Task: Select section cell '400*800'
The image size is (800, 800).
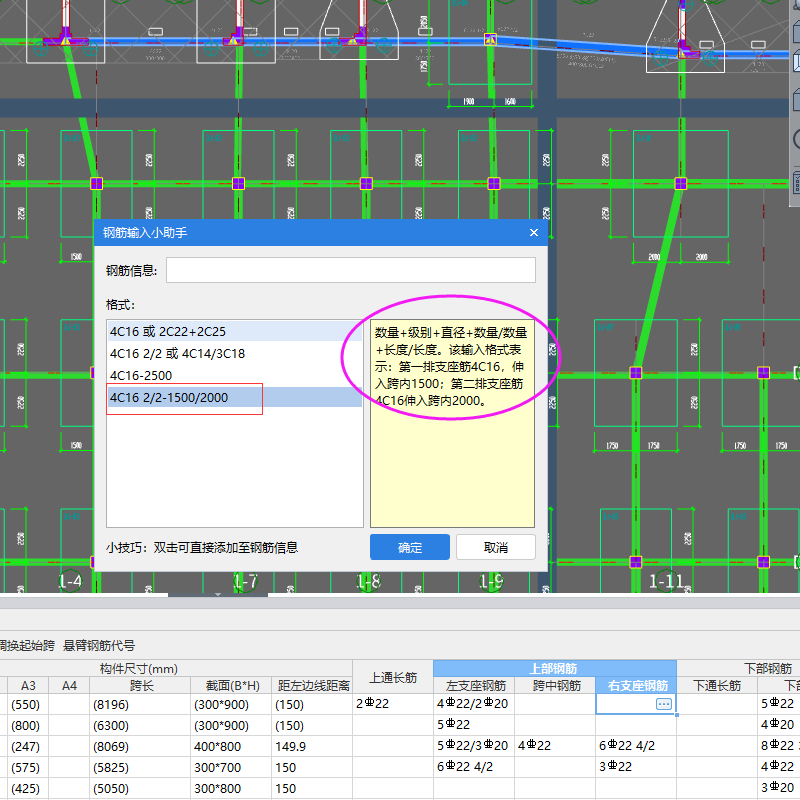Action: (231, 746)
